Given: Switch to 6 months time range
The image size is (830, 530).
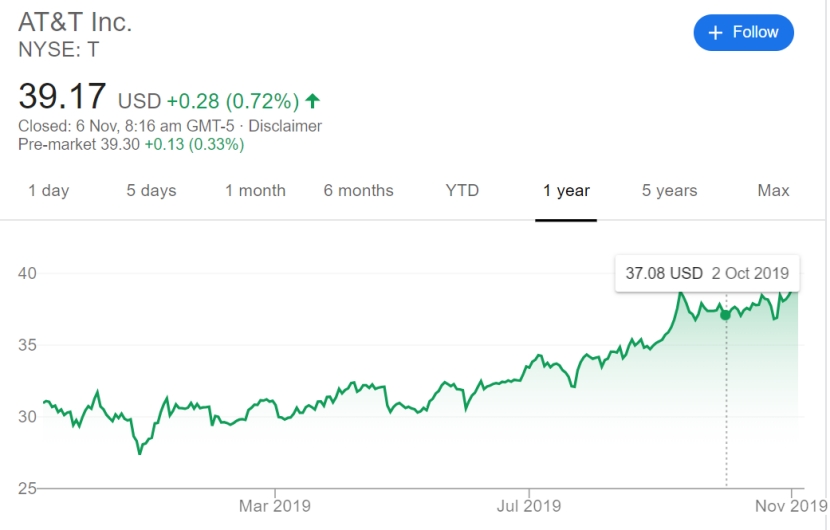Looking at the screenshot, I should tap(358, 190).
